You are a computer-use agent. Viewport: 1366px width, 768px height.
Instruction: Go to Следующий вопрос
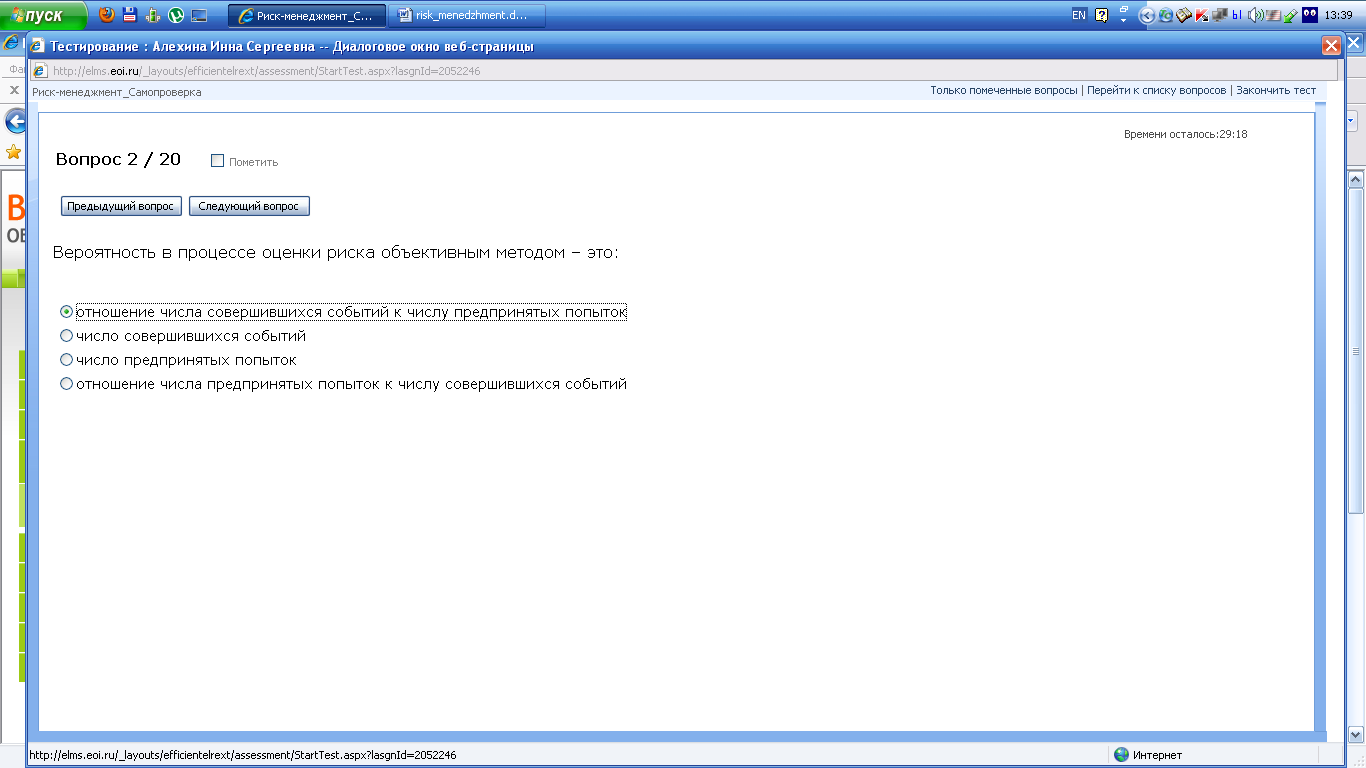pos(249,206)
